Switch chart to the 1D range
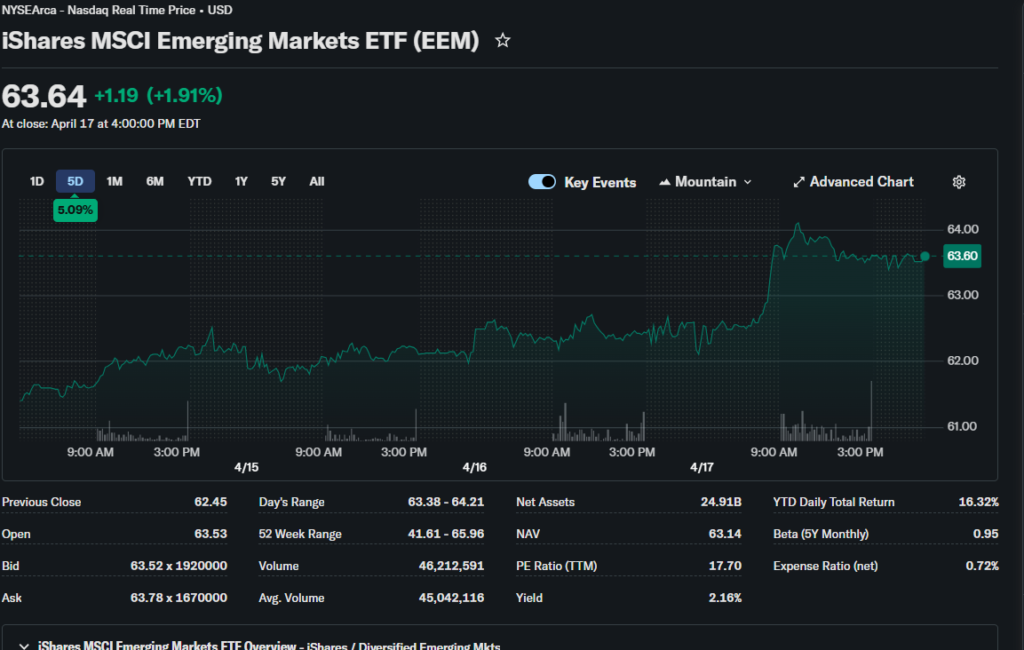The width and height of the screenshot is (1024, 650). click(x=37, y=181)
